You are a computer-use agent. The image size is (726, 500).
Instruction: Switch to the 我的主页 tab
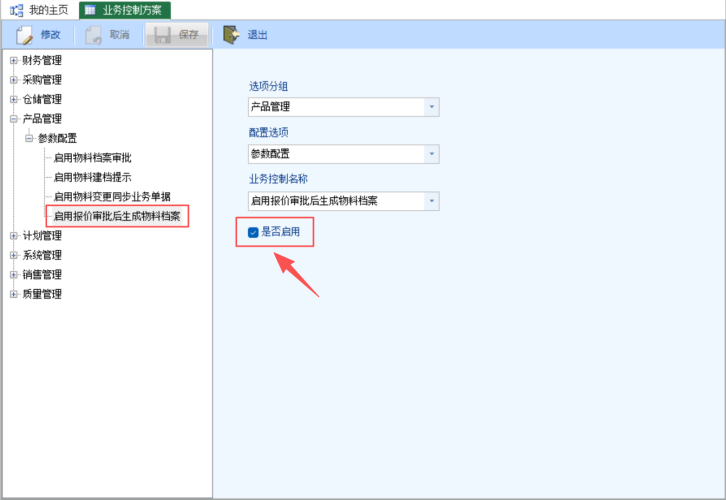pyautogui.click(x=48, y=9)
